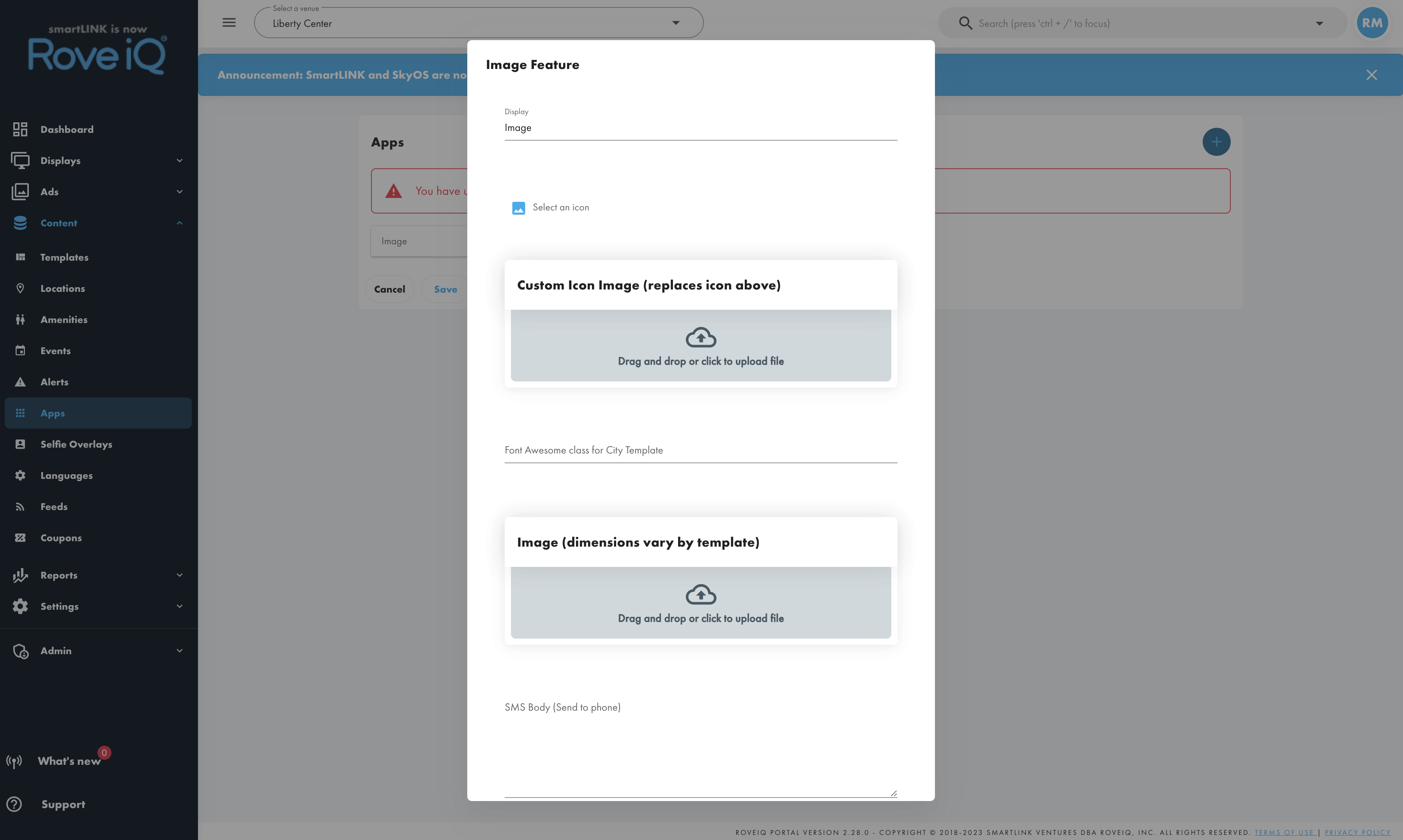Open the Privacy Policy link
1403x840 pixels.
click(1357, 832)
